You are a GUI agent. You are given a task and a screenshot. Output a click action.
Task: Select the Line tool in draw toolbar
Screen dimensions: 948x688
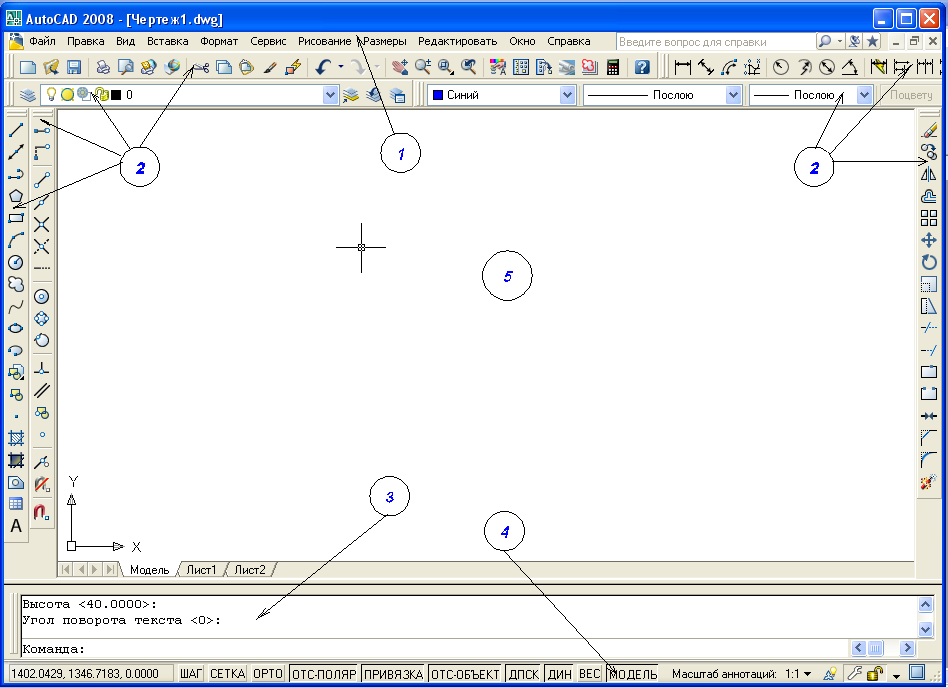pyautogui.click(x=16, y=129)
